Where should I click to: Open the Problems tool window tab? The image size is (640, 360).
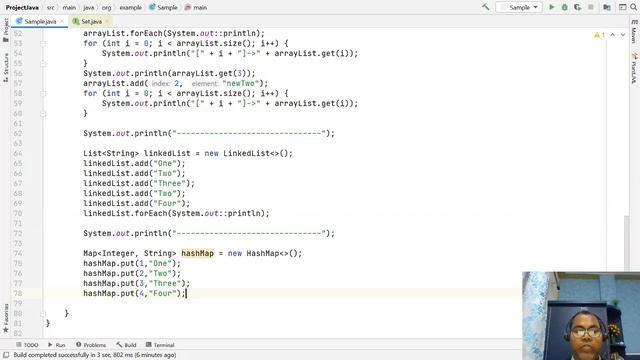(x=91, y=345)
